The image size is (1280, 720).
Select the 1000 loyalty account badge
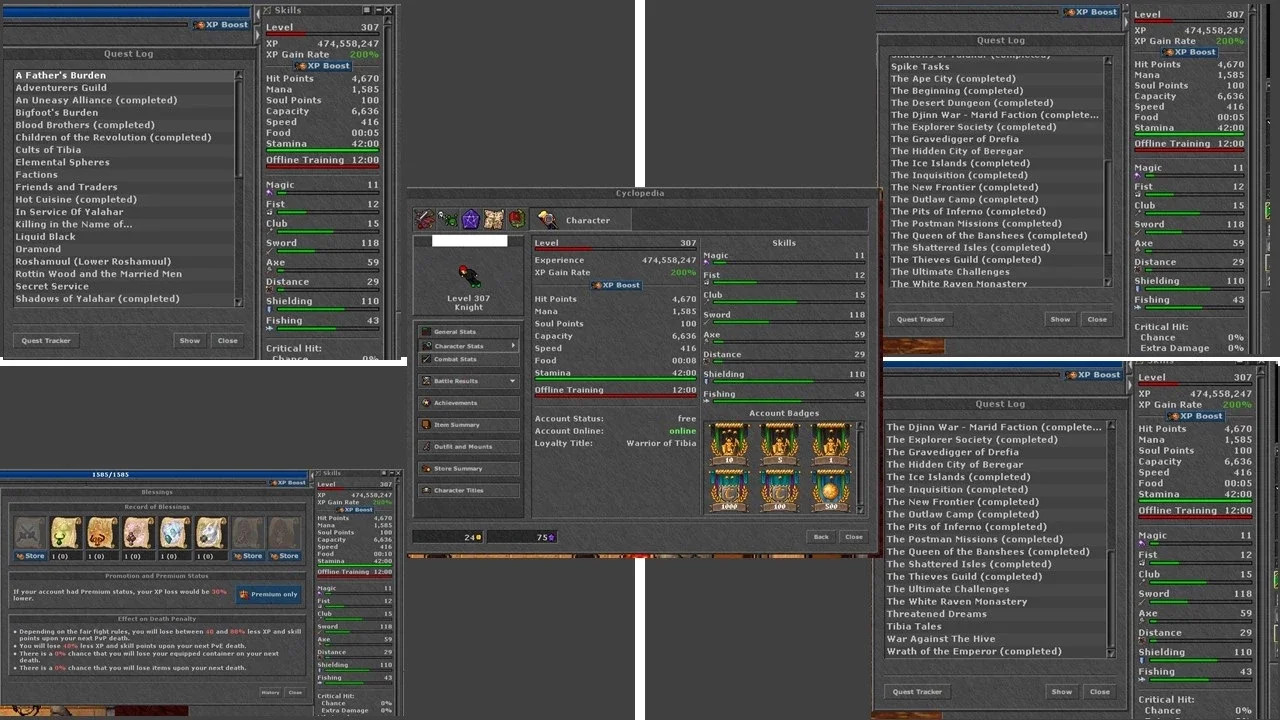[729, 489]
